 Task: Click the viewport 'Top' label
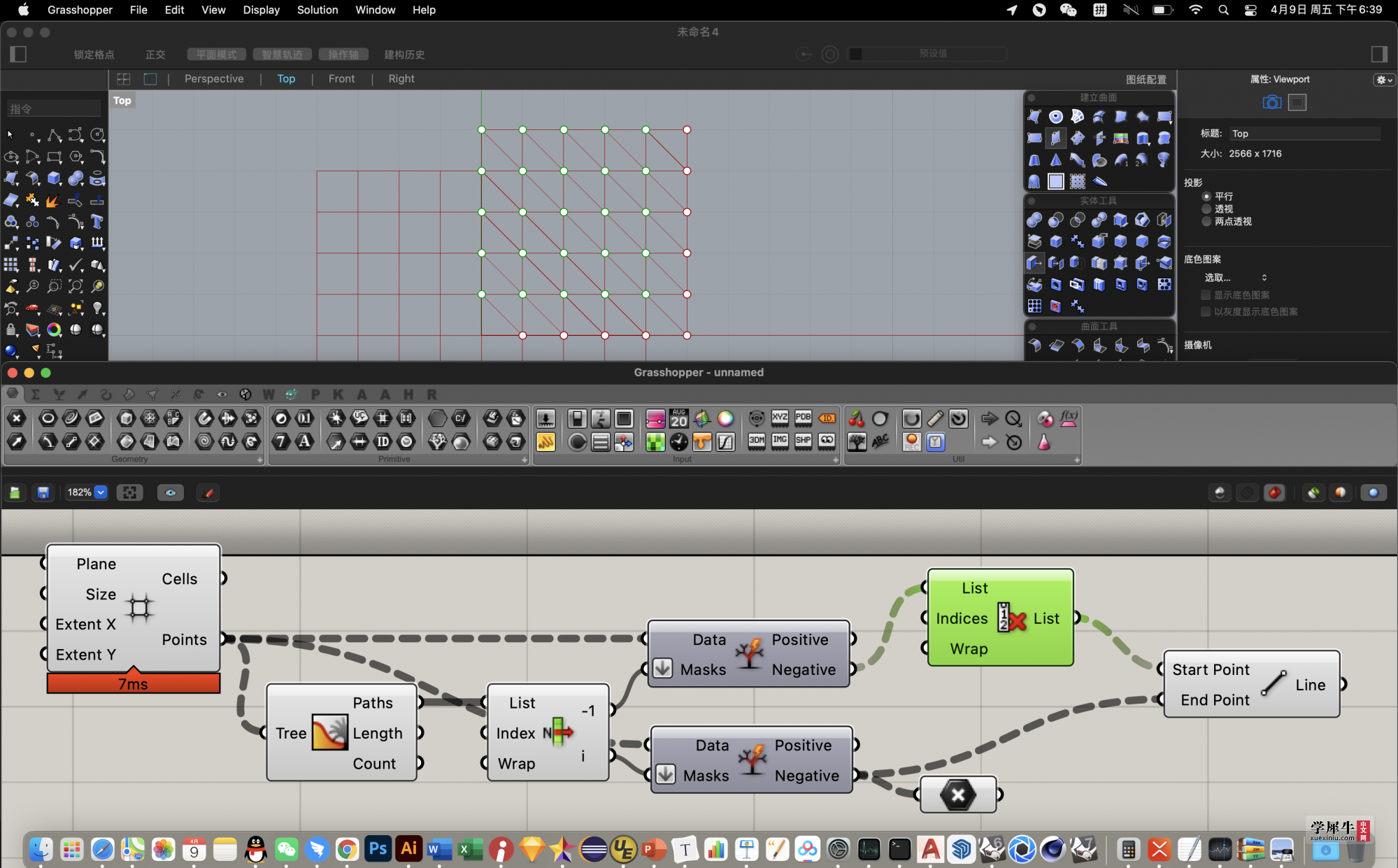[x=122, y=101]
